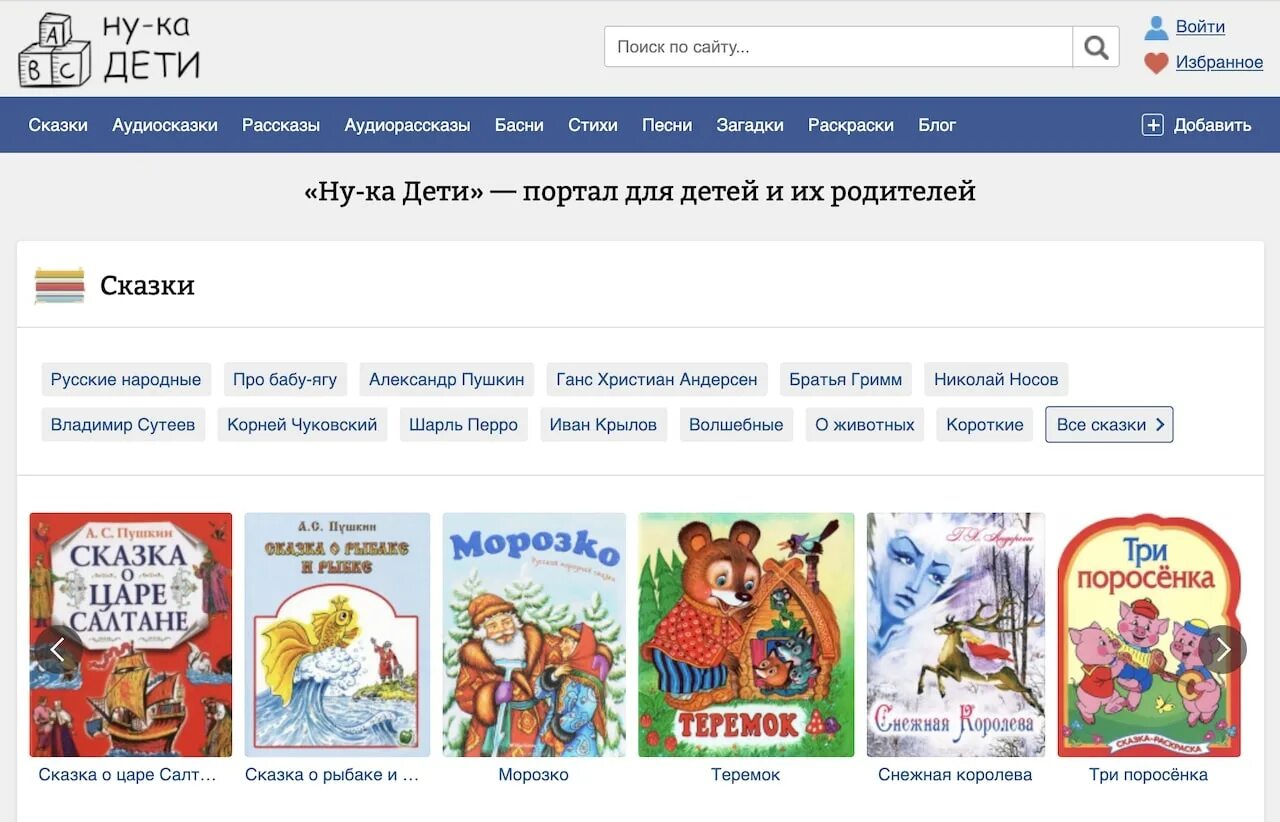Open Загадки in the navigation bar
This screenshot has width=1280, height=822.
[750, 125]
